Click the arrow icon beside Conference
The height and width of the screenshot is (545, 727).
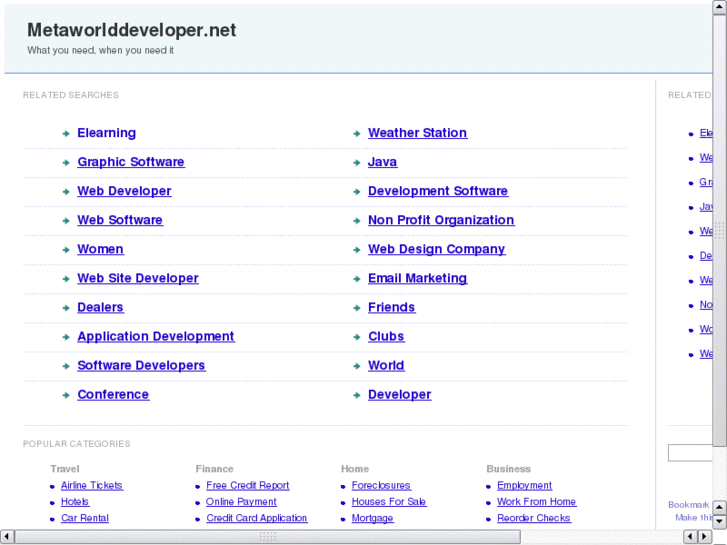[x=66, y=395]
